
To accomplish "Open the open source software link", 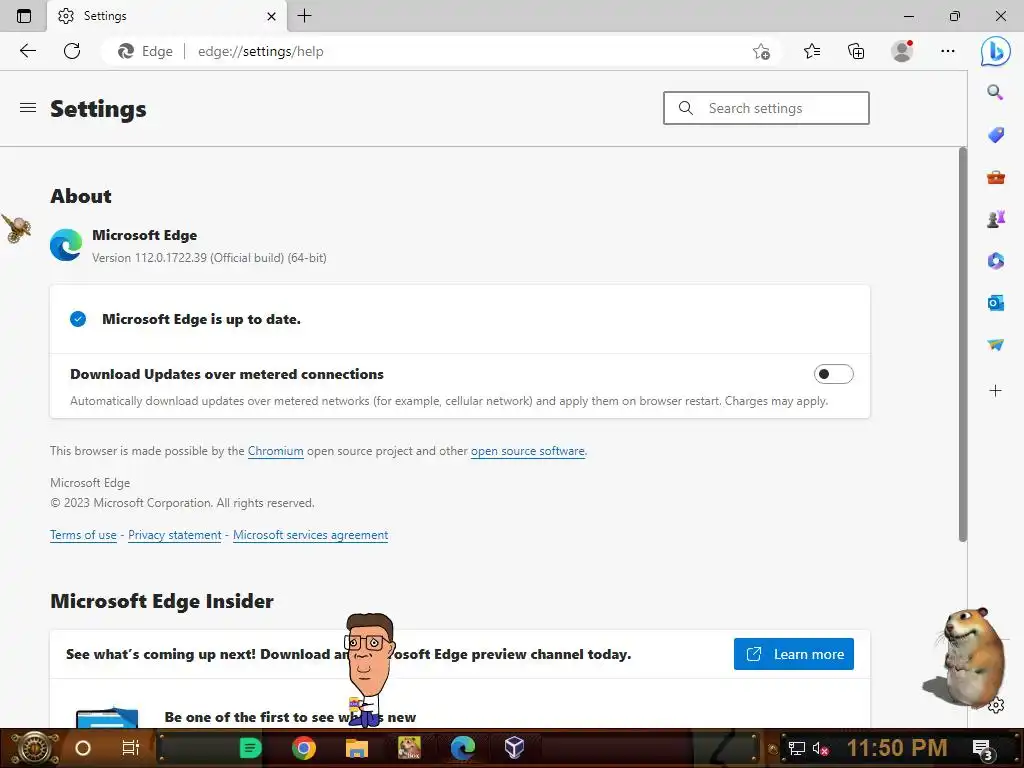I will (x=528, y=451).
